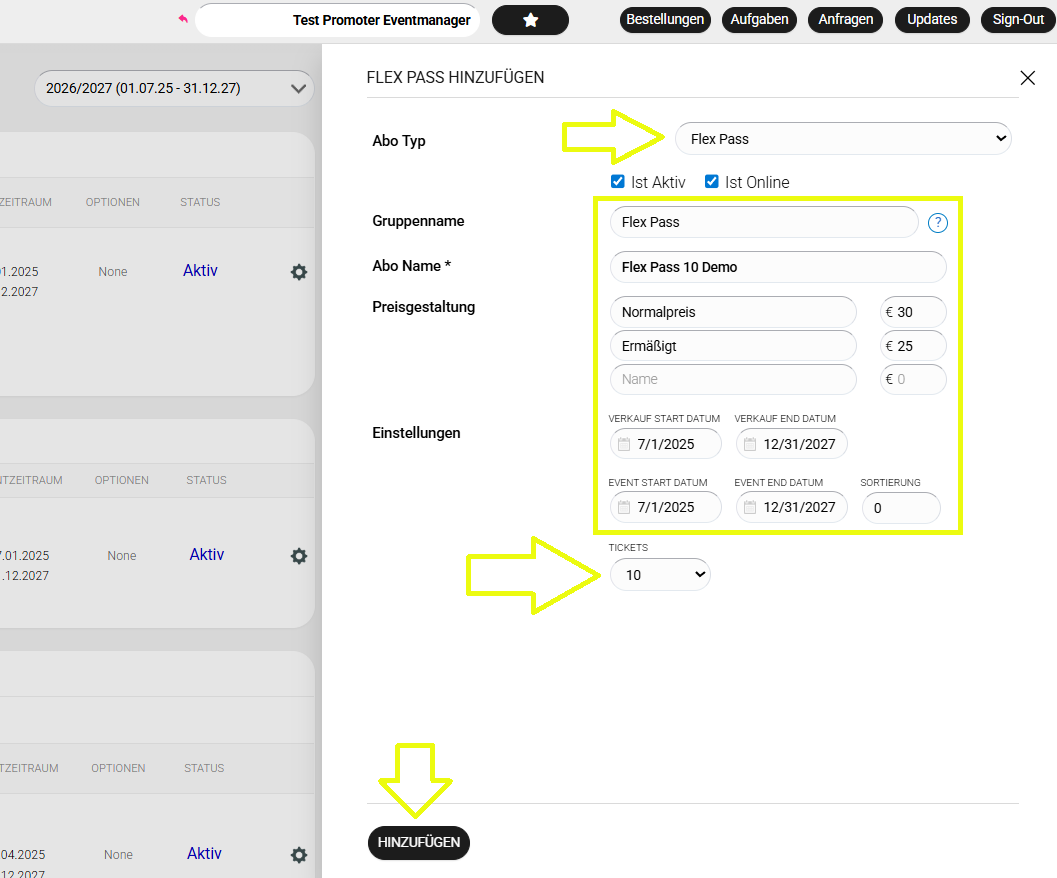Open settings gear for the first subscription row

298,272
